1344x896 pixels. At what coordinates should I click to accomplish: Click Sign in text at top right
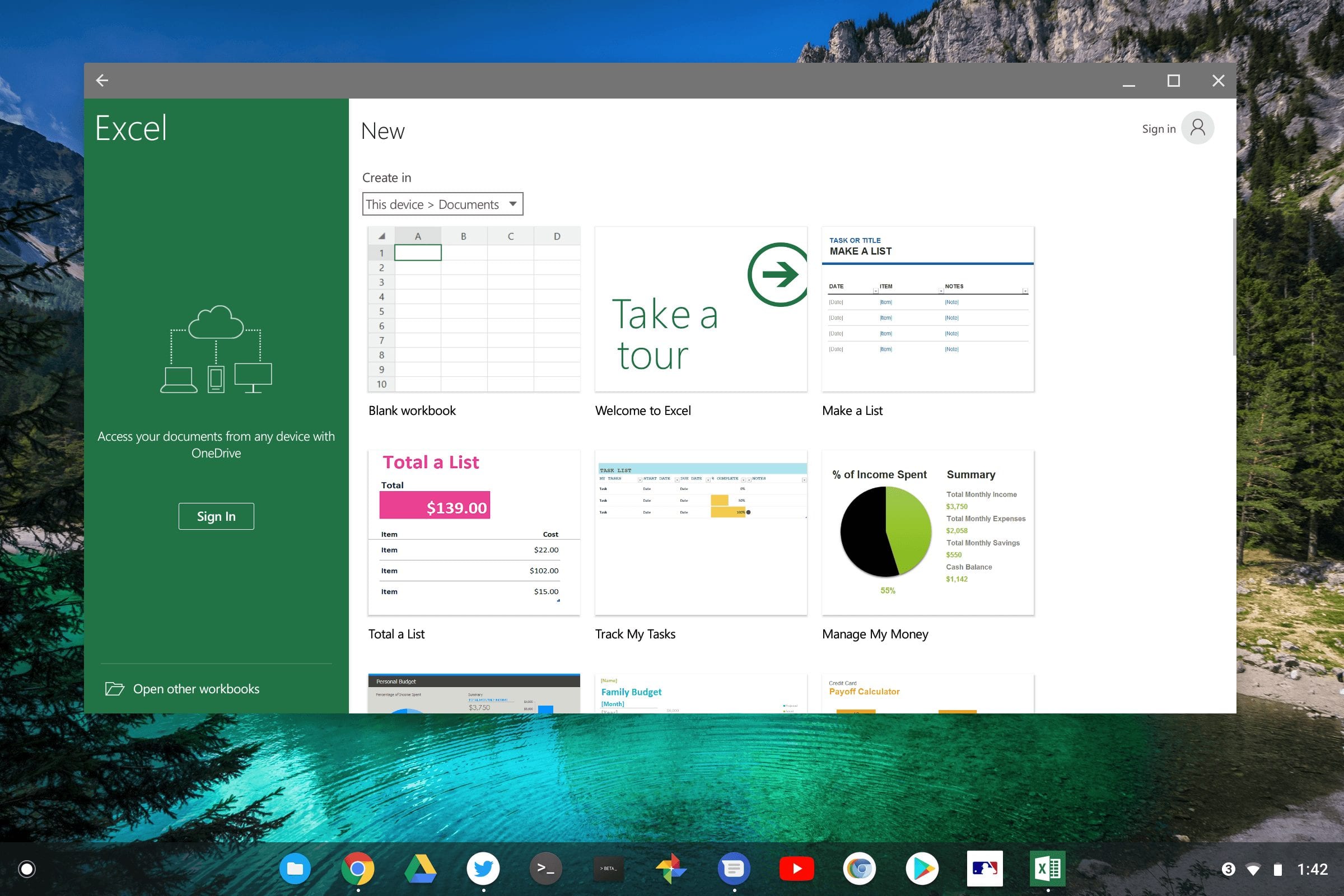[x=1159, y=129]
